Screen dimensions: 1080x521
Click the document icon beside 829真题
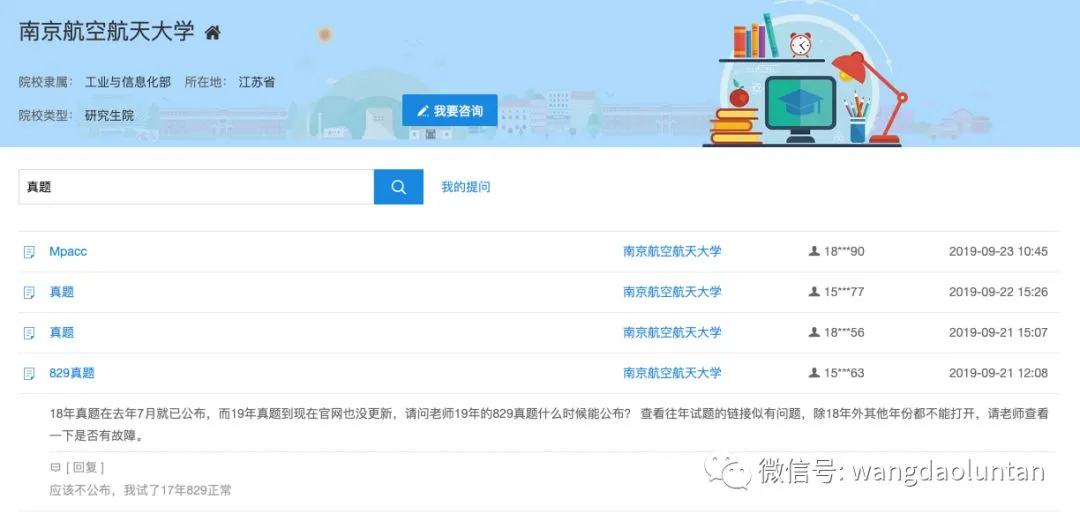(x=29, y=374)
